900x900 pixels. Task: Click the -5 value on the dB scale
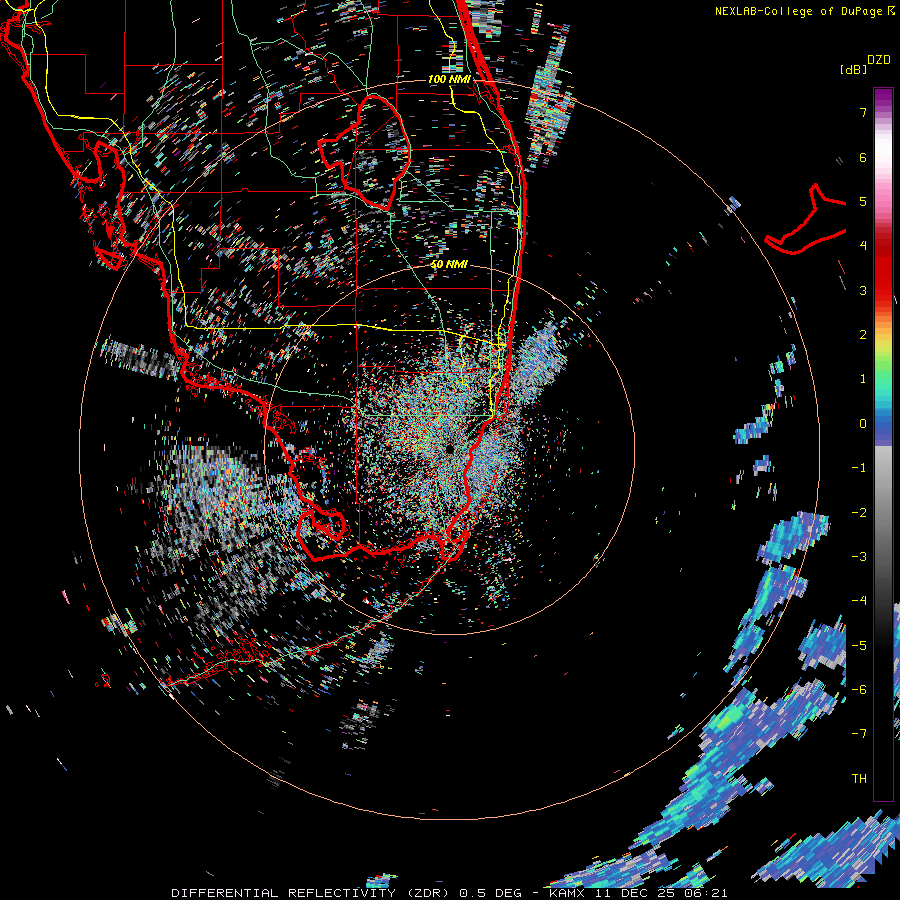click(859, 646)
